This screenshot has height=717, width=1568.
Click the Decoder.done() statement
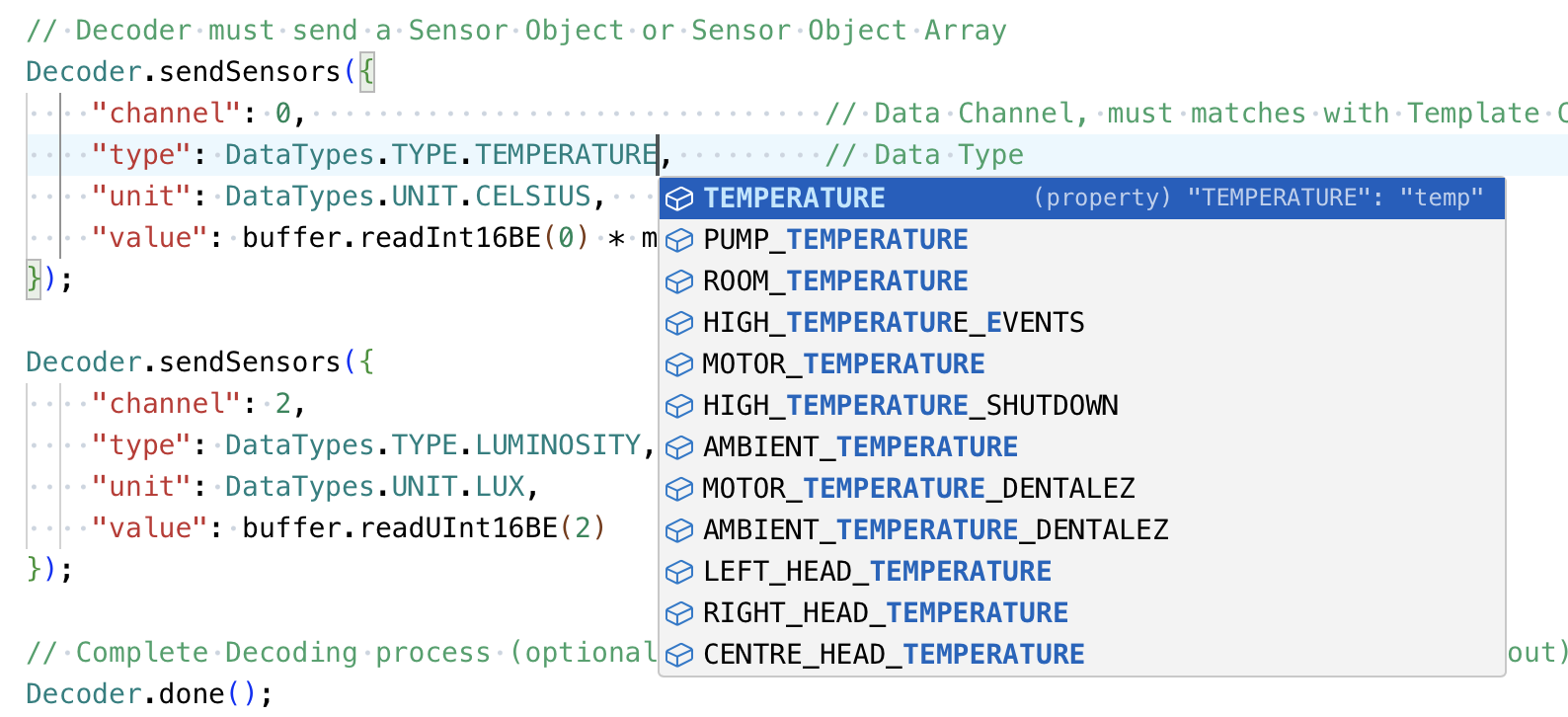(x=148, y=694)
